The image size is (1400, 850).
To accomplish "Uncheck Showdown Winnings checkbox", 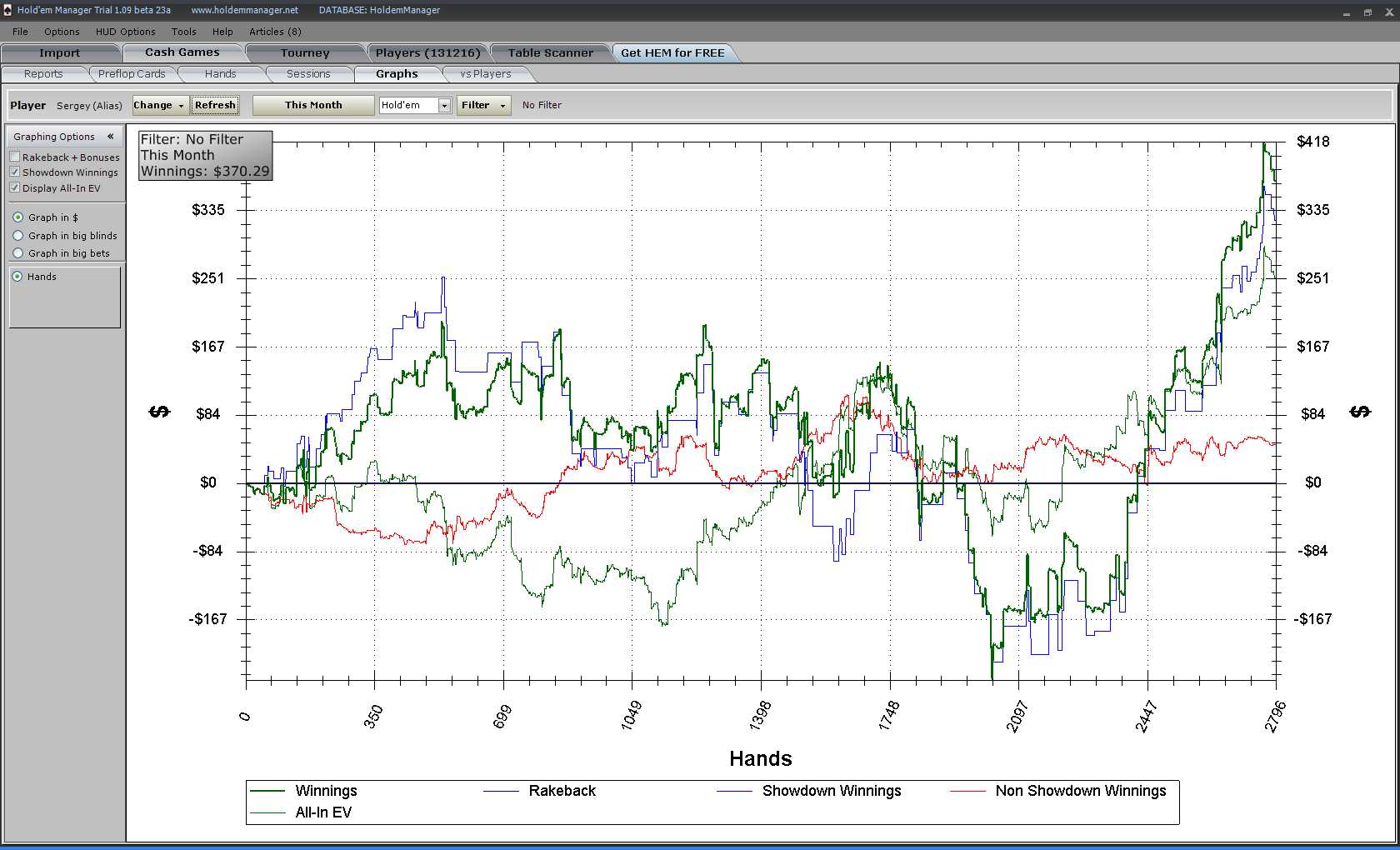I will pyautogui.click(x=15, y=172).
